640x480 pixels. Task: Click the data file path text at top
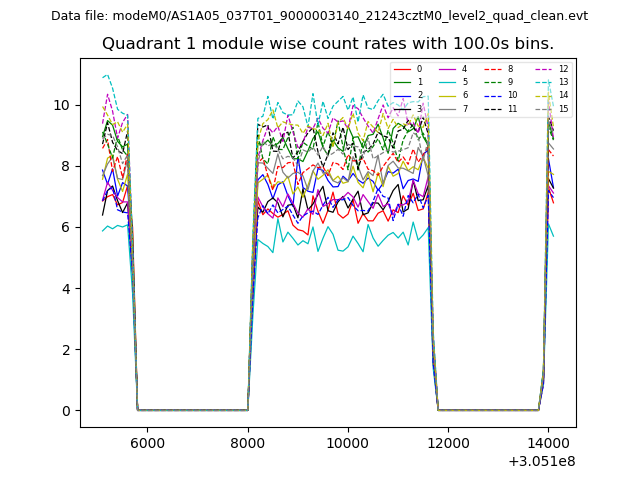coord(320,16)
